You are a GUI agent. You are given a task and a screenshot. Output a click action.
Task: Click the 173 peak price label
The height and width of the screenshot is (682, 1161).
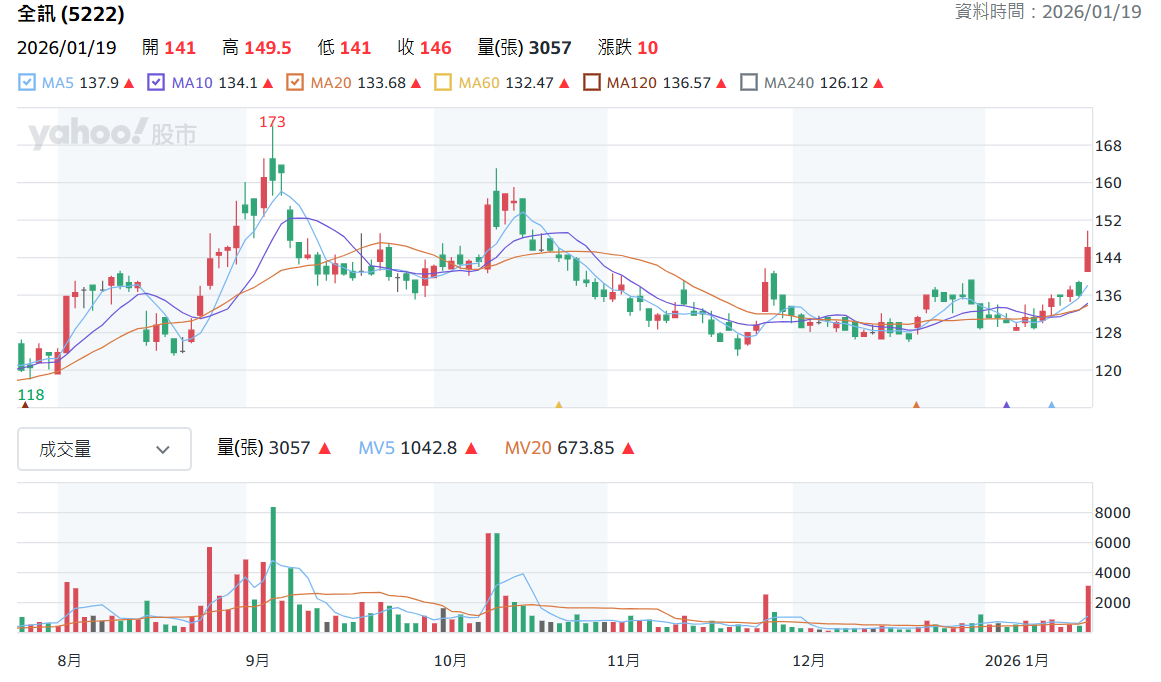pyautogui.click(x=272, y=121)
